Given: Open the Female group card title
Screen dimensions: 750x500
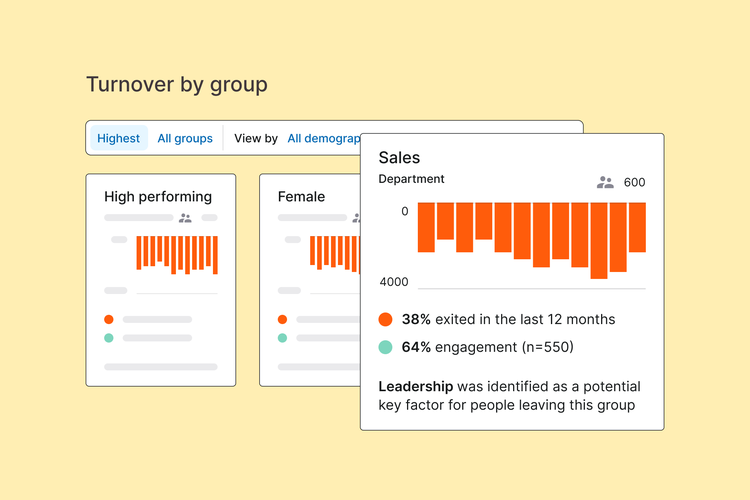Looking at the screenshot, I should click(301, 197).
